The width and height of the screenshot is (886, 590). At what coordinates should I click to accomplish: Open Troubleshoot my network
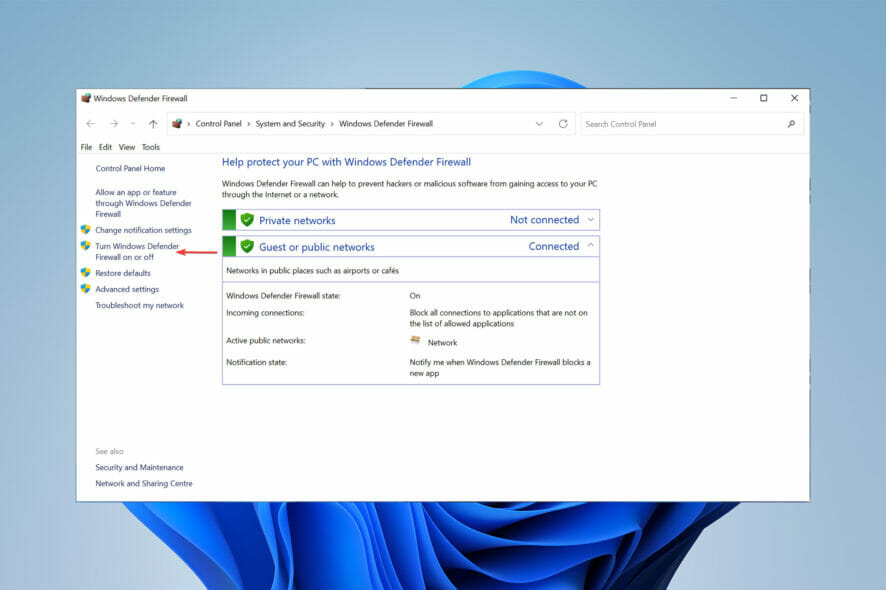click(x=139, y=305)
